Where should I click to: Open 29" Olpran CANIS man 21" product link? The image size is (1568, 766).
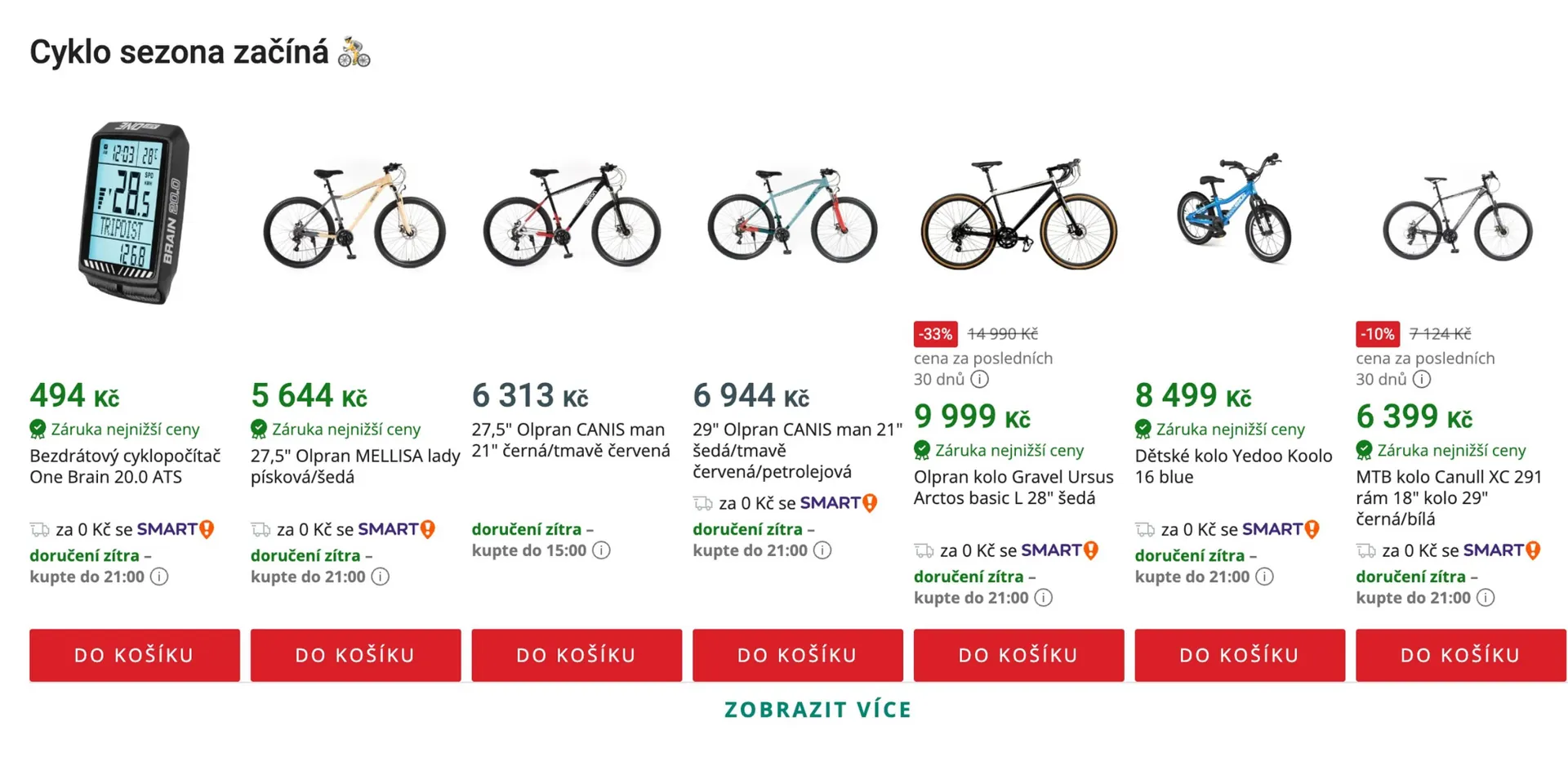click(796, 450)
